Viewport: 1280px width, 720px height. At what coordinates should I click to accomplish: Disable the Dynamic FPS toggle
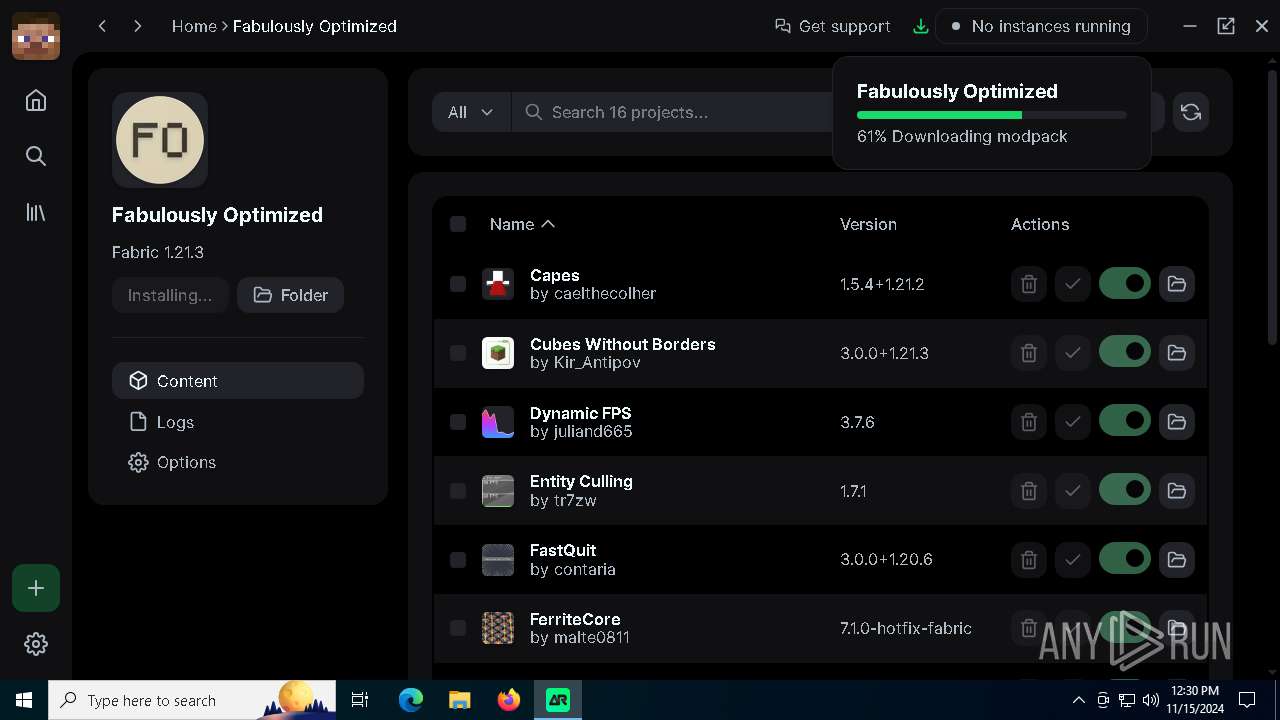point(1125,422)
